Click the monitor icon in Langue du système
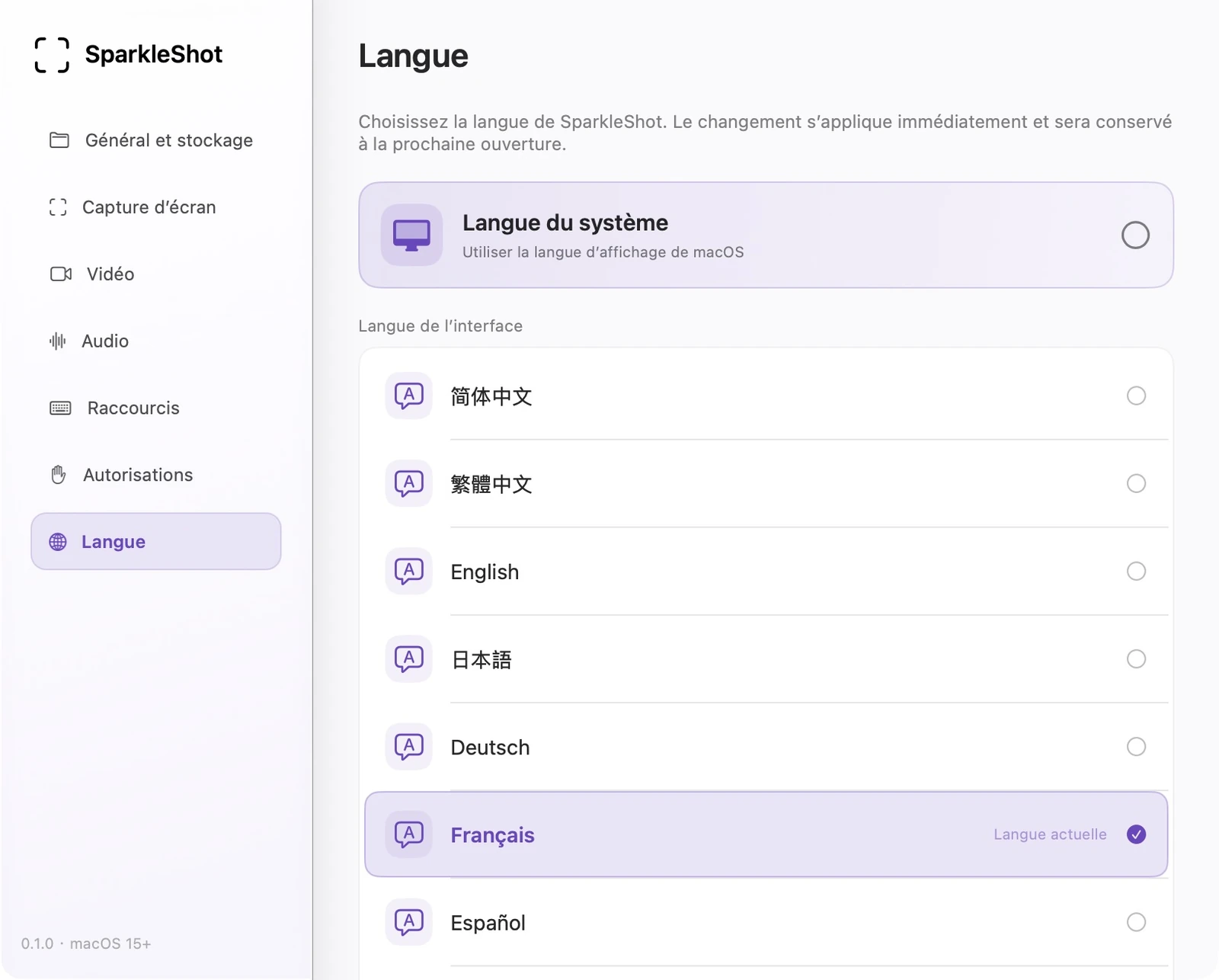Screen dimensions: 1219x980 pos(412,235)
